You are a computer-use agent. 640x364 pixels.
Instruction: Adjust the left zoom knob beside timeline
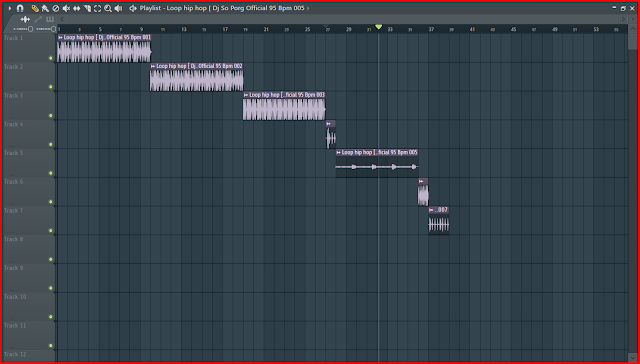pyautogui.click(x=30, y=29)
